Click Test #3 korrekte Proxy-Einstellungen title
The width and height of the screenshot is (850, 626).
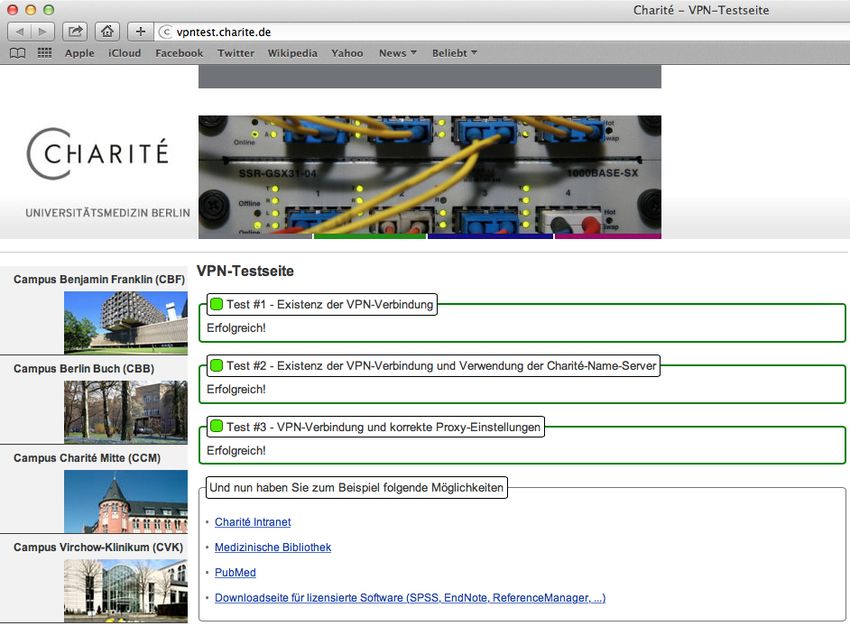pyautogui.click(x=383, y=427)
